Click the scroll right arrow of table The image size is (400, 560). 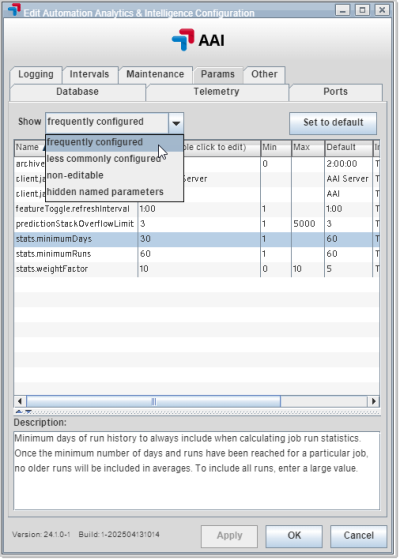[374, 401]
